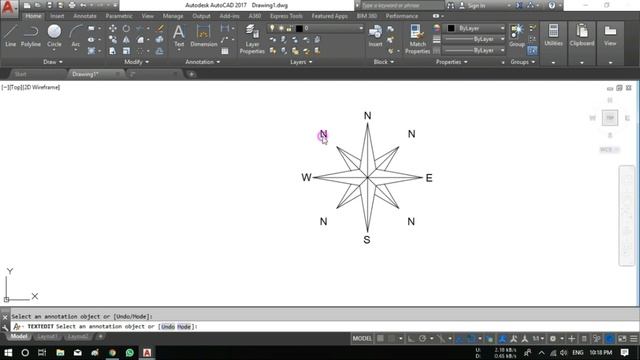Click the black layer color swatch in Layers panel
Screen dimensions: 640x360
299,28
